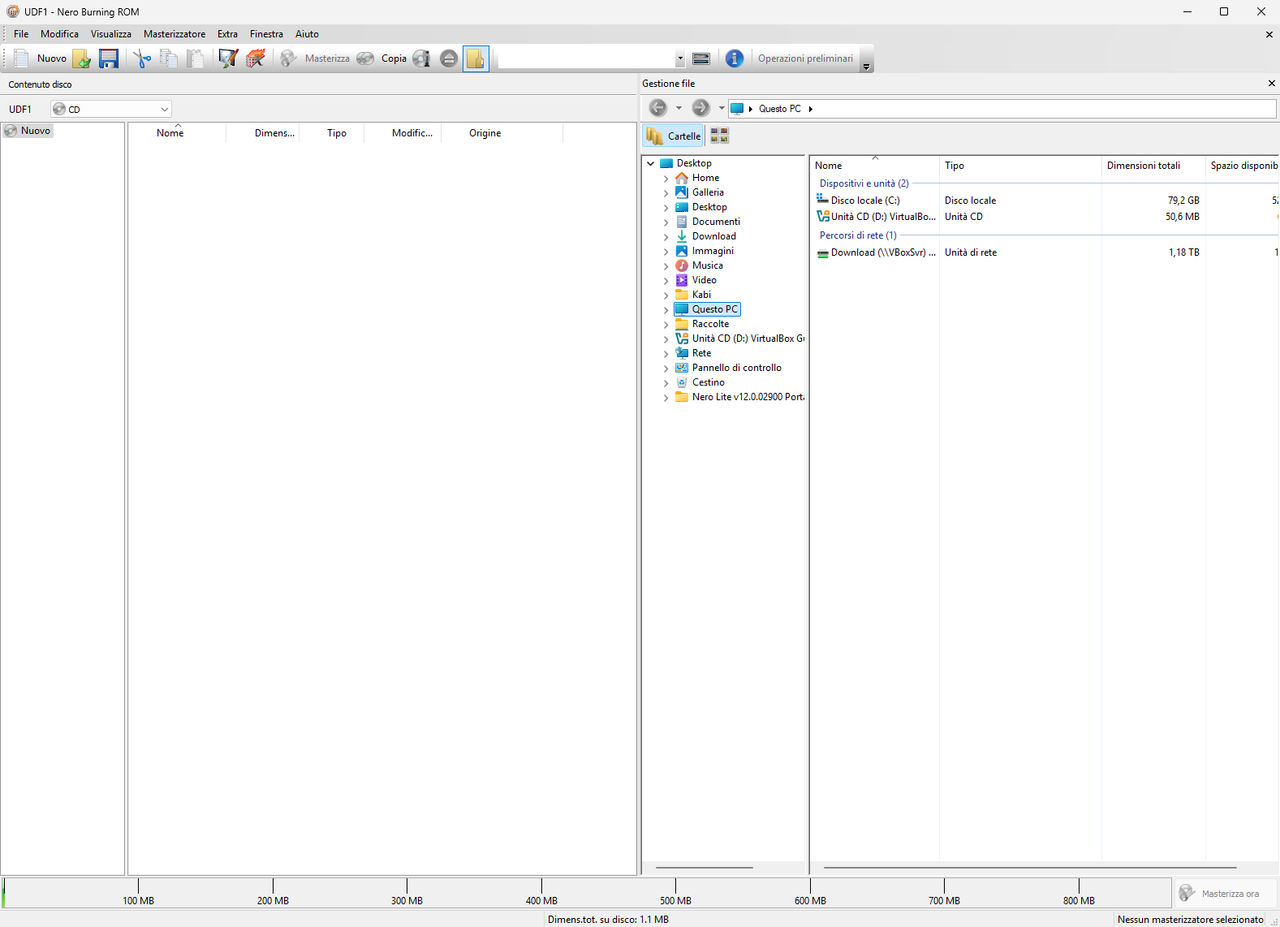
Task: Select Video in the folder tree
Action: pyautogui.click(x=704, y=280)
